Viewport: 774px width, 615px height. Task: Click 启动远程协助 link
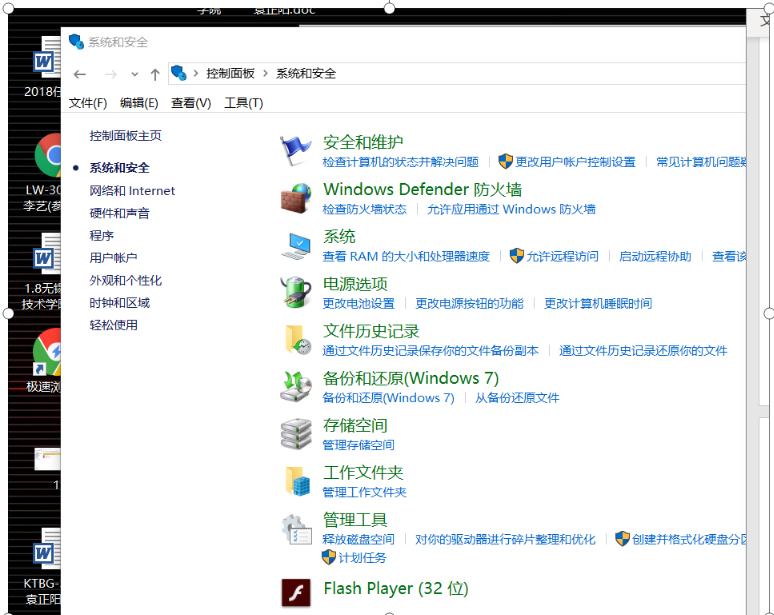[x=656, y=256]
